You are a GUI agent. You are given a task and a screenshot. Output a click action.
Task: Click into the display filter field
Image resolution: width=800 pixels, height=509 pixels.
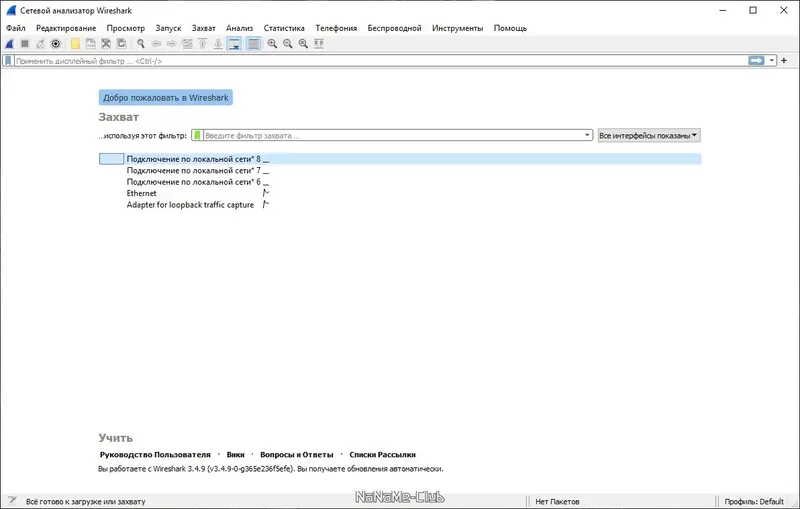[380, 61]
